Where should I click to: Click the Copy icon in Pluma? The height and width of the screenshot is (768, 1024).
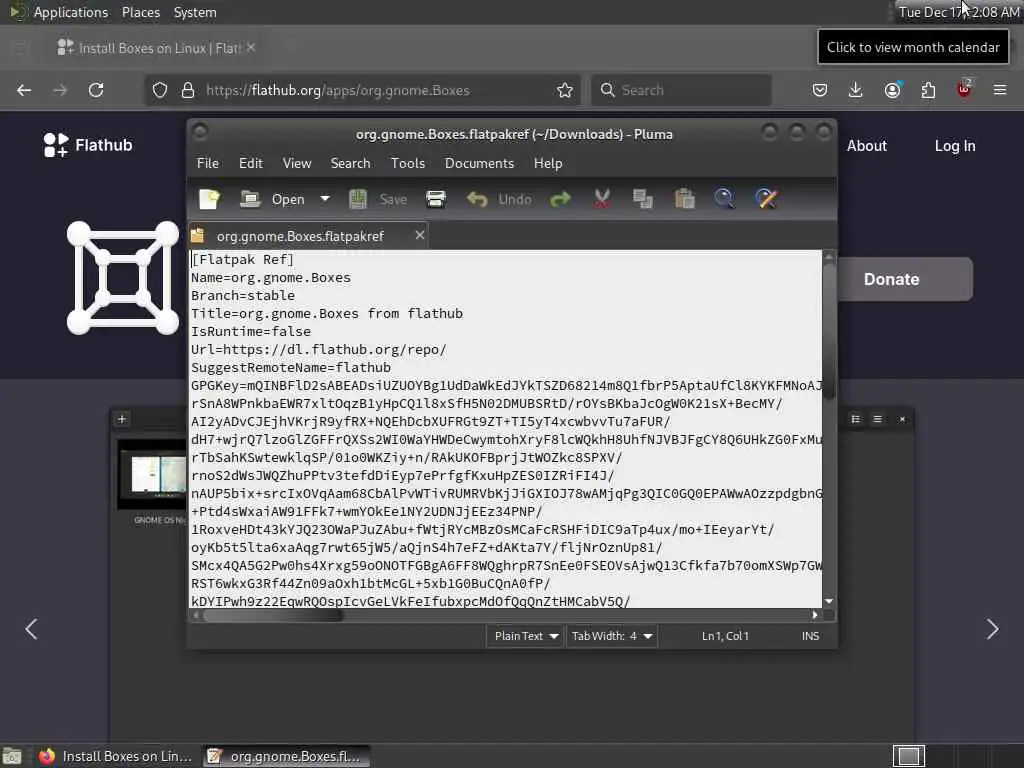pos(643,199)
